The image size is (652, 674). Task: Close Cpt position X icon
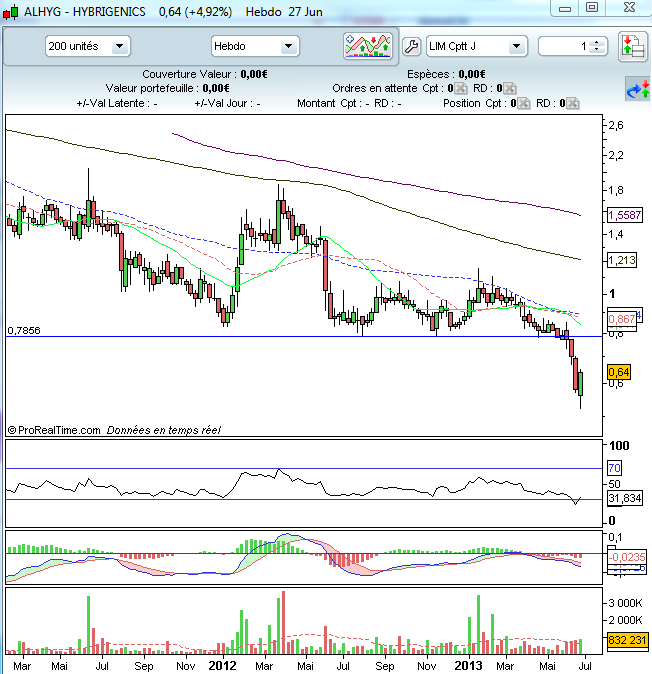[x=523, y=104]
